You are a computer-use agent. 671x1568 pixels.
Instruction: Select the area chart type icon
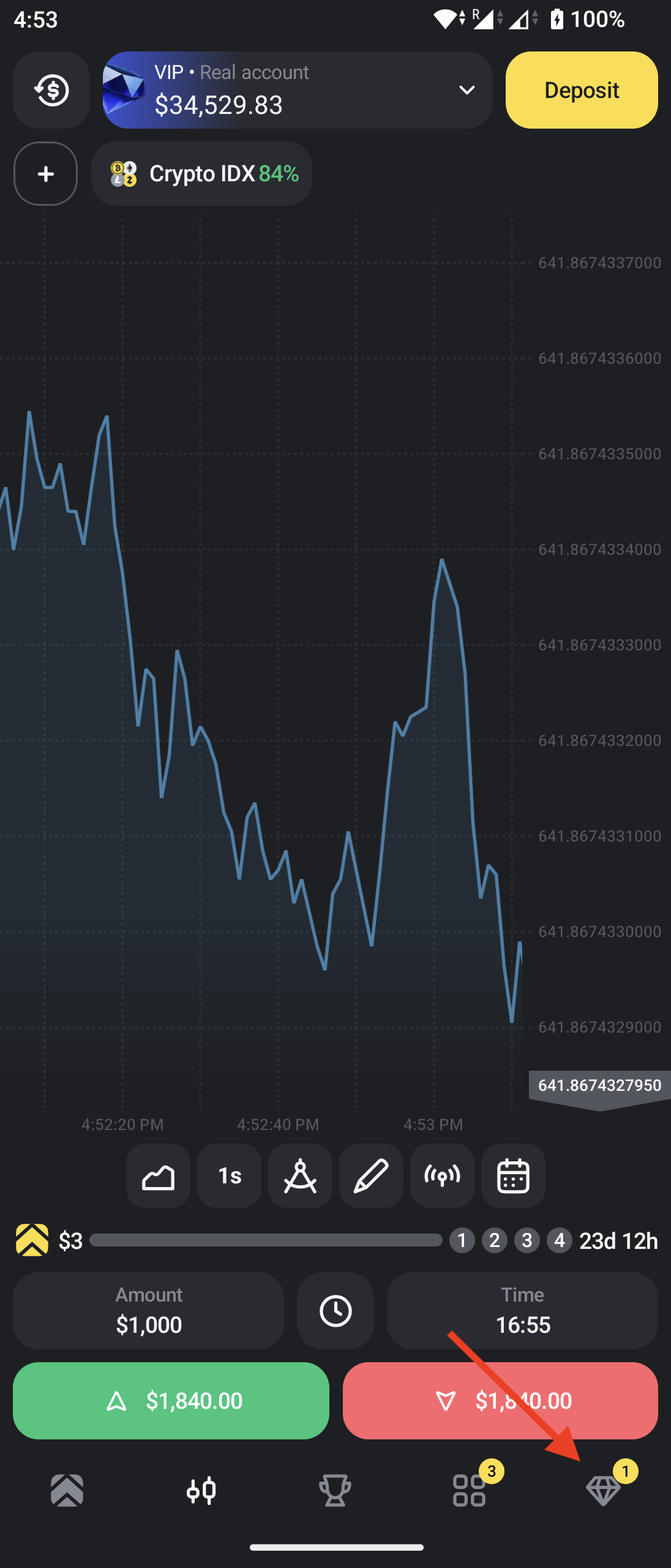pos(158,1175)
